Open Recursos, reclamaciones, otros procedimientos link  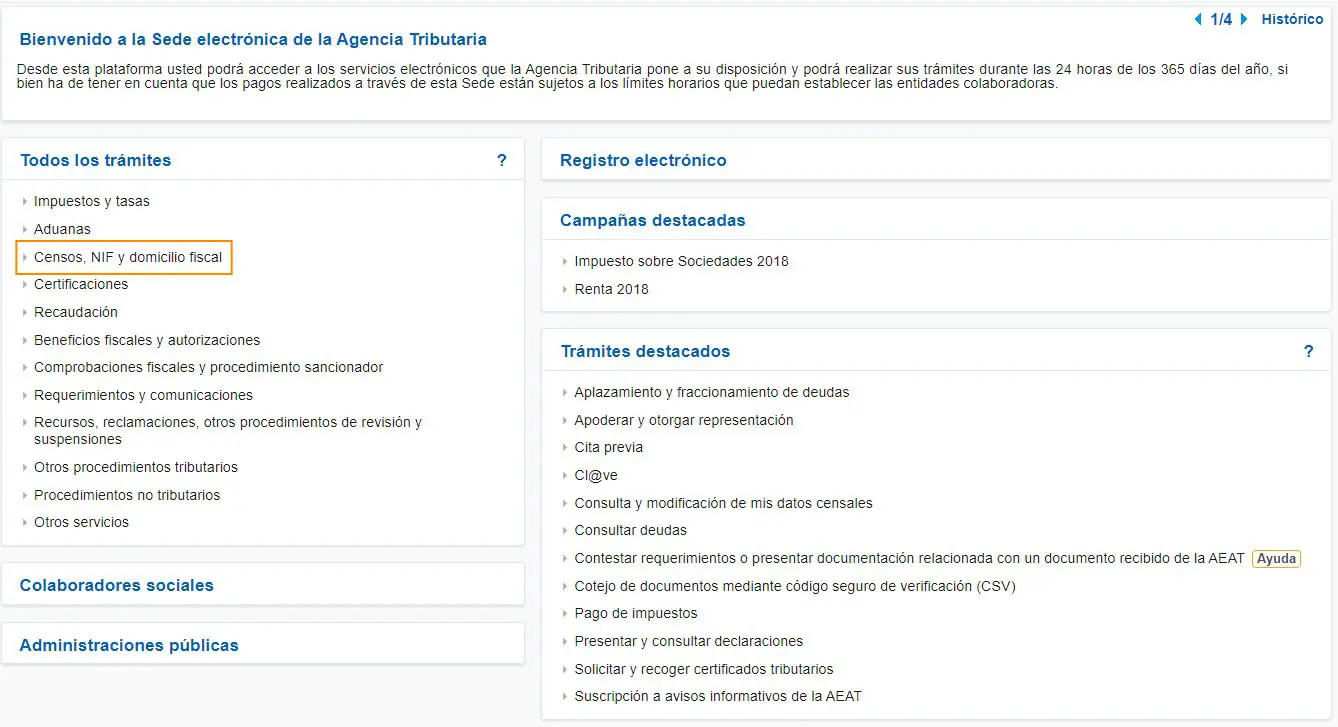click(x=228, y=430)
